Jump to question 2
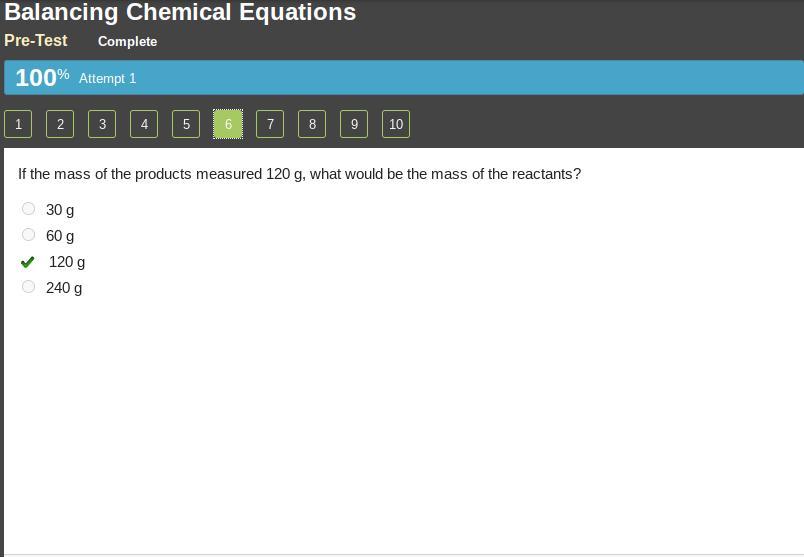The width and height of the screenshot is (804, 557). [60, 124]
